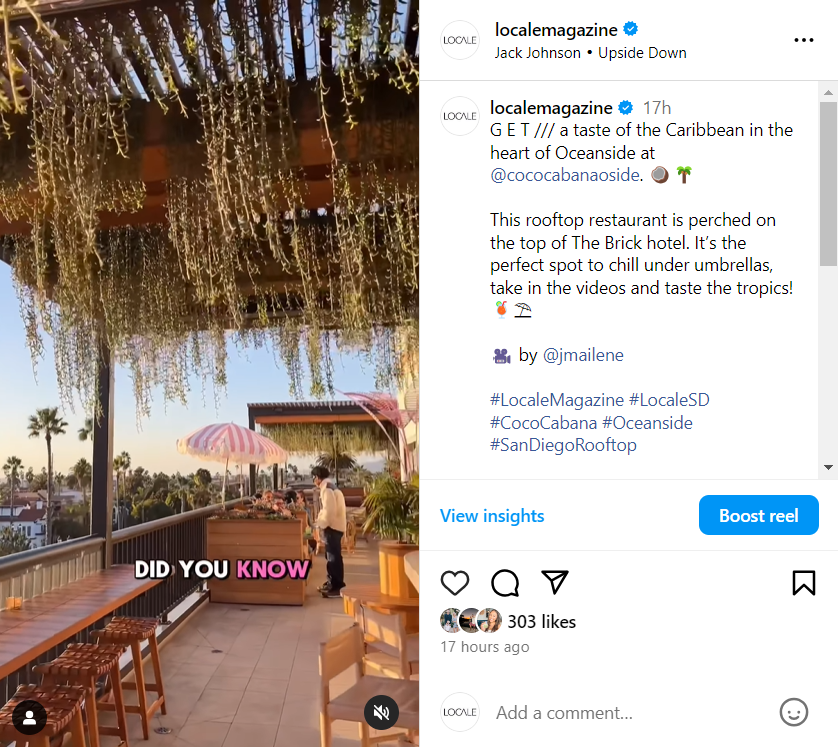838x747 pixels.
Task: Open Locale profile picture in header
Action: 461,40
